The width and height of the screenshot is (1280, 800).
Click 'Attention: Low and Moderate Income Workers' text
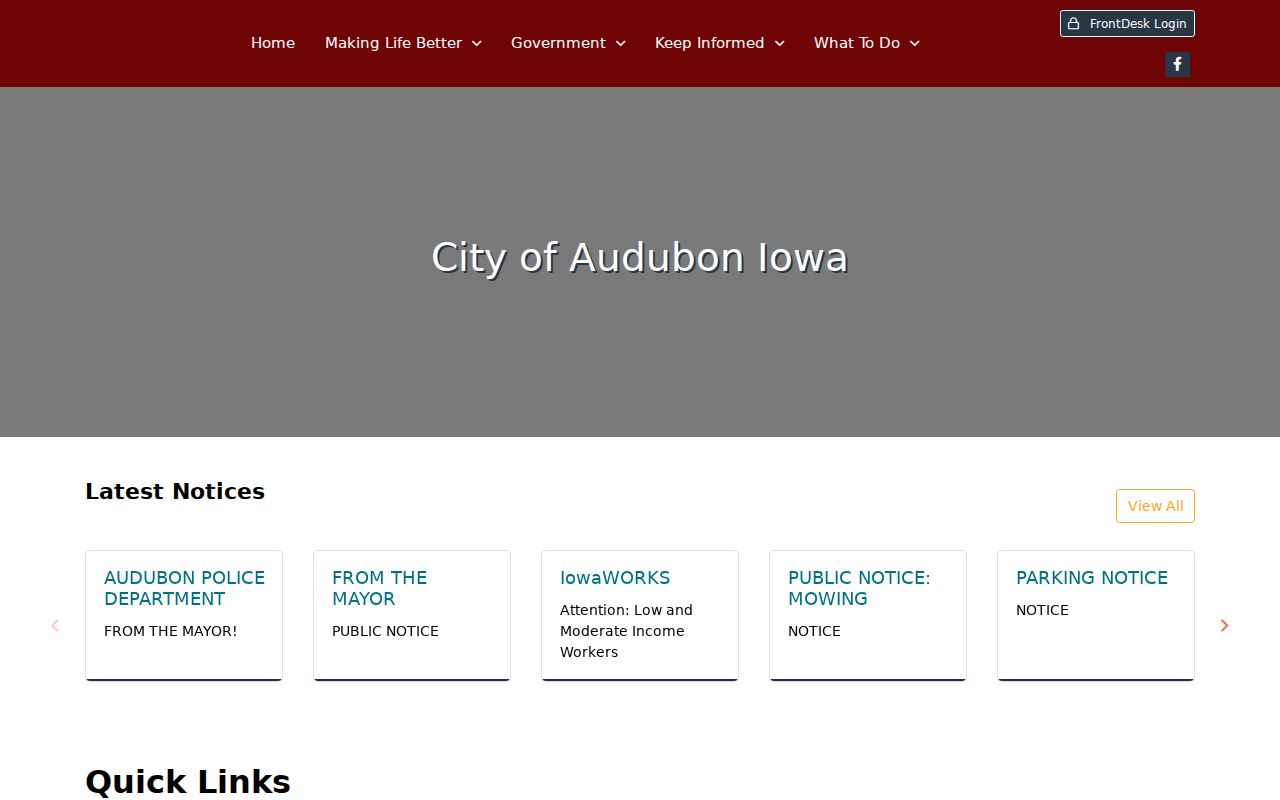tap(626, 631)
